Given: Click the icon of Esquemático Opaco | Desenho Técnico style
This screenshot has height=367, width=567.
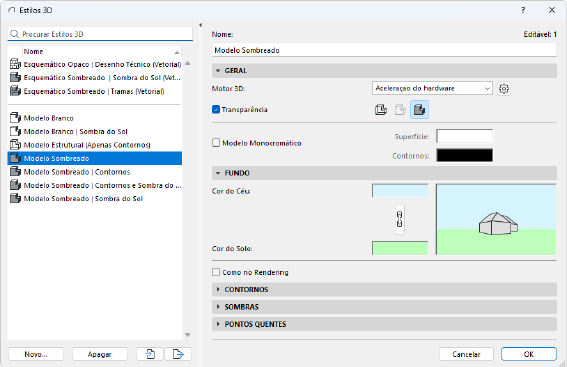Looking at the screenshot, I should 15,64.
